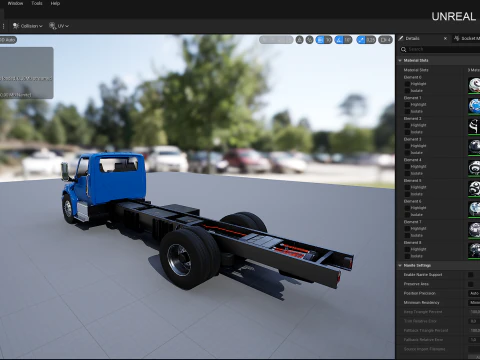The width and height of the screenshot is (480, 360).
Task: Toggle Isolate for Element 6
Action: click(407, 215)
